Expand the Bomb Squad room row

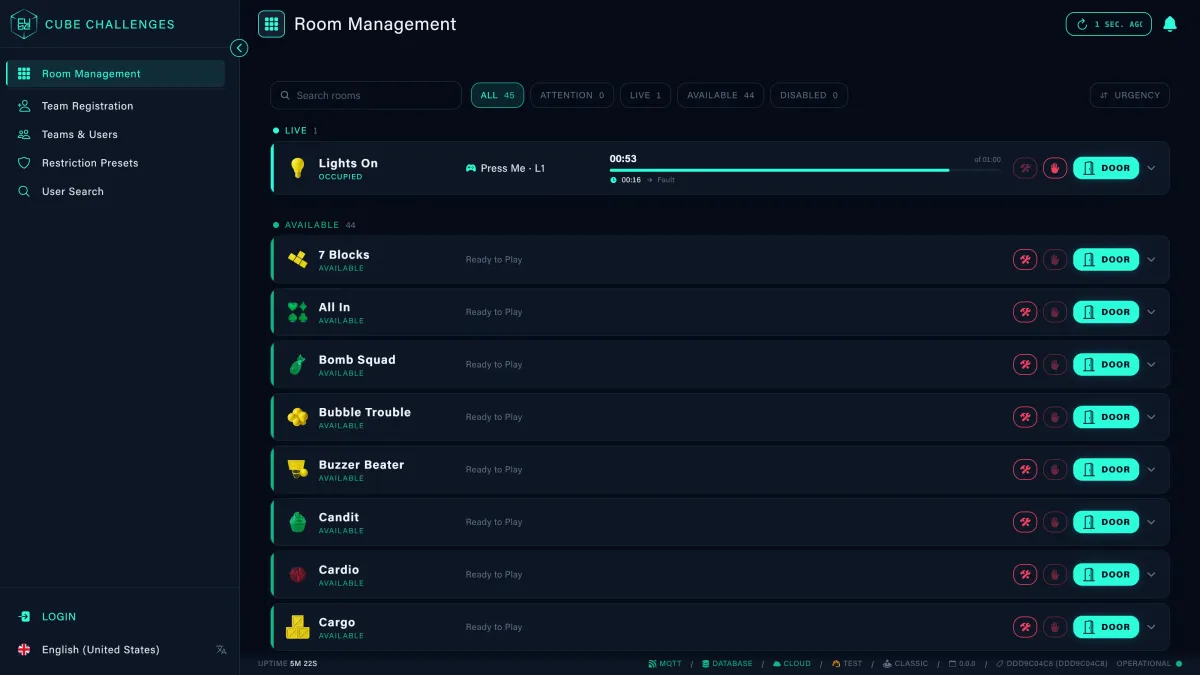point(1151,364)
